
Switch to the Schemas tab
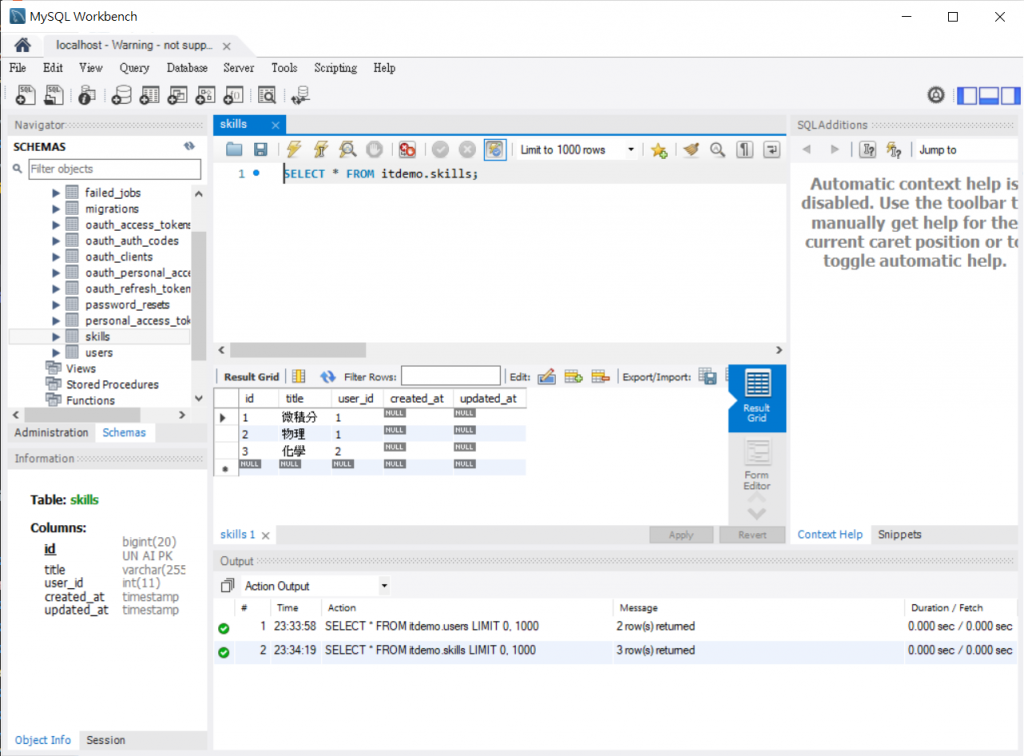pyautogui.click(x=124, y=433)
